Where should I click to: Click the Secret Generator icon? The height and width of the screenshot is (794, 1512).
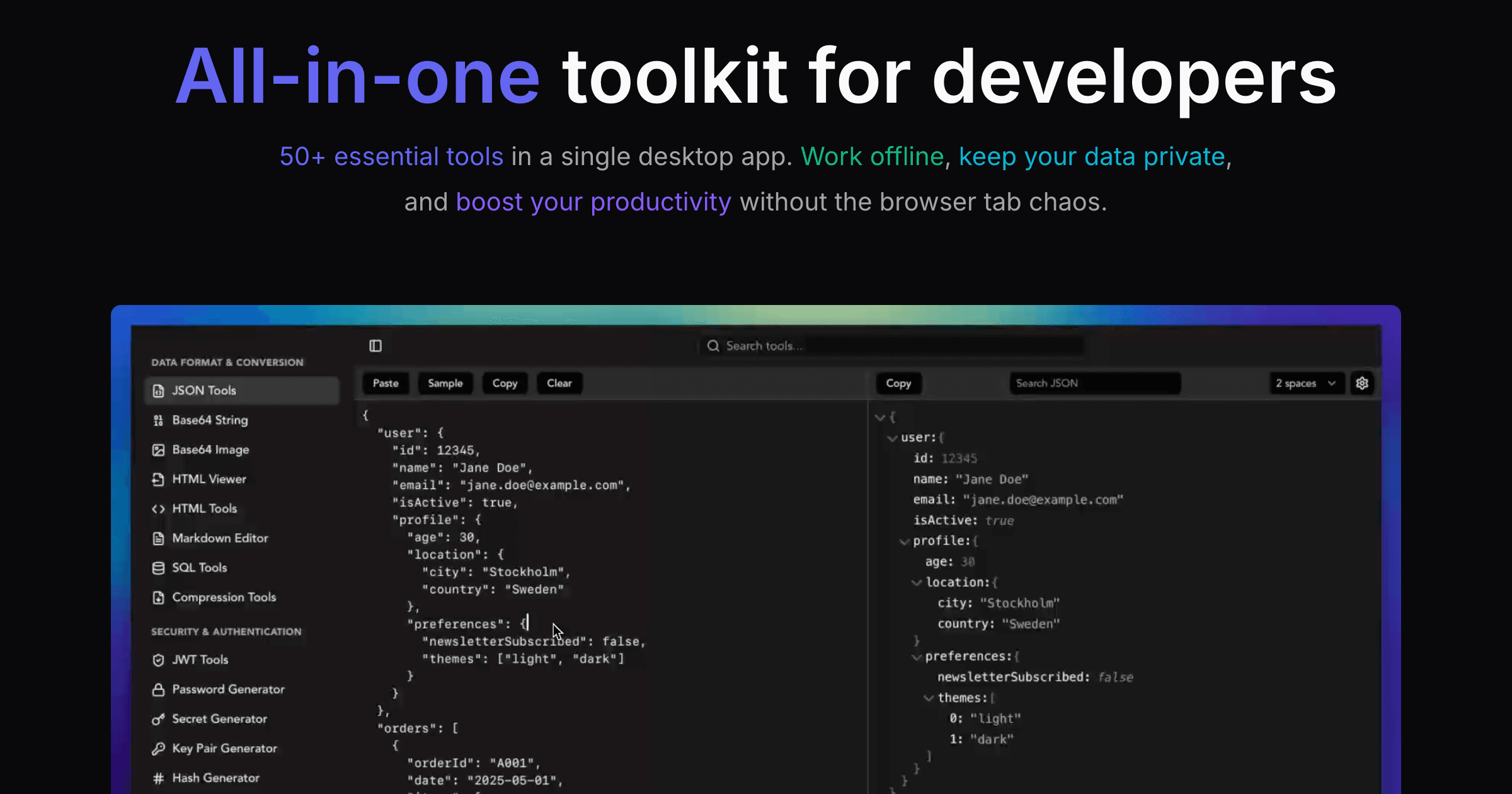pyautogui.click(x=158, y=718)
